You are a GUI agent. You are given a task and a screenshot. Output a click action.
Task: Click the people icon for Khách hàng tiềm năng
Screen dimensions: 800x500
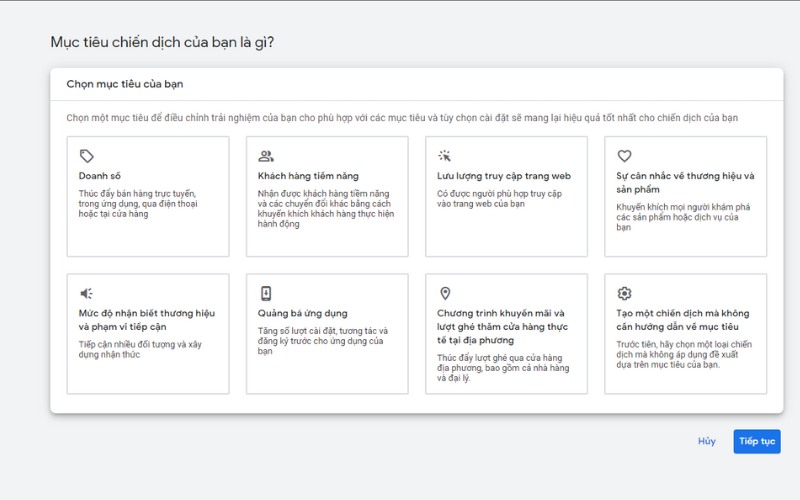pos(265,156)
